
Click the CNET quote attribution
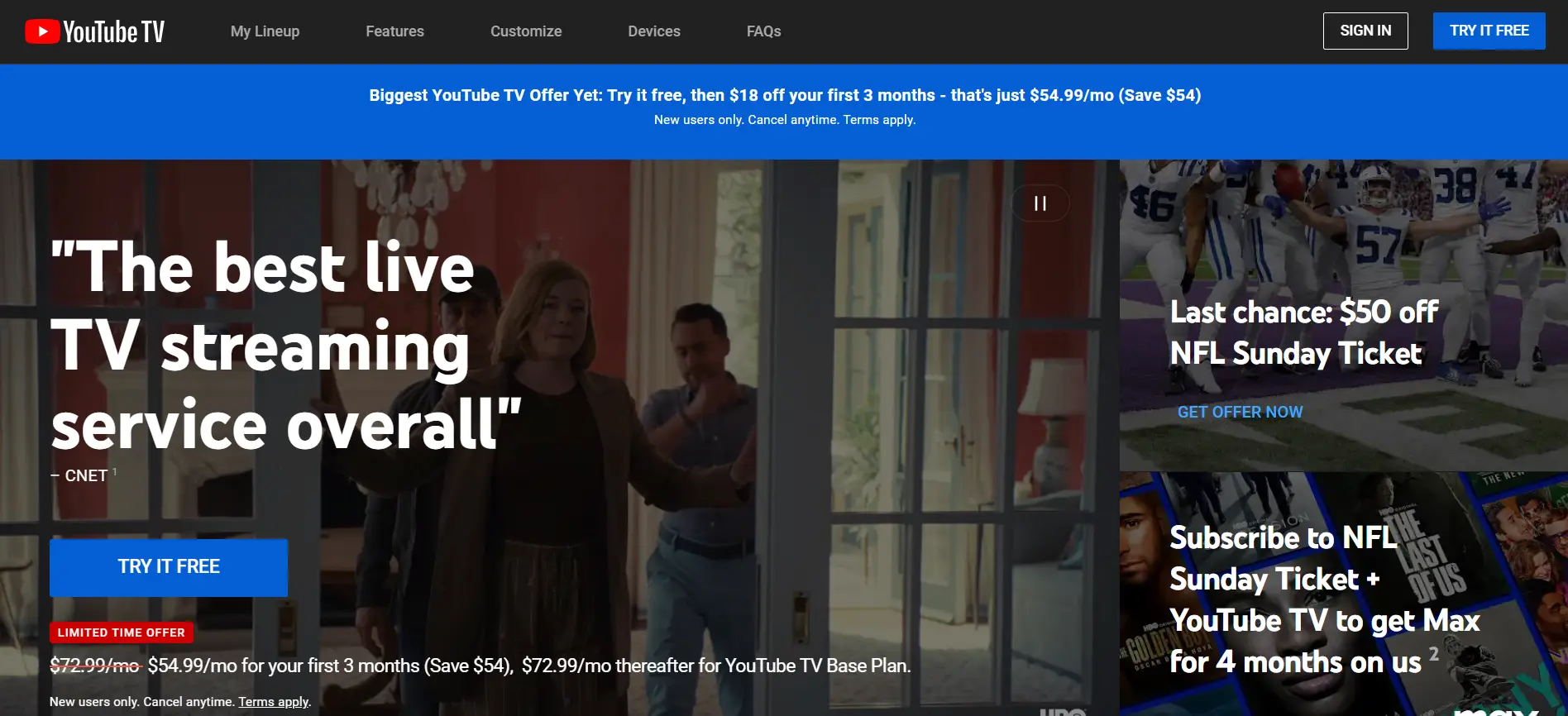pyautogui.click(x=84, y=475)
